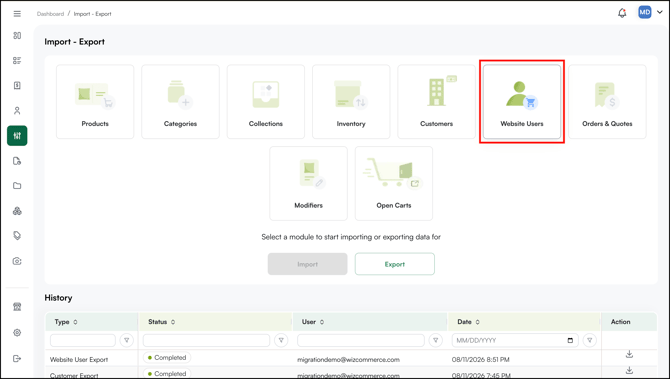Go to Dashboard breadcrumb link

50,14
